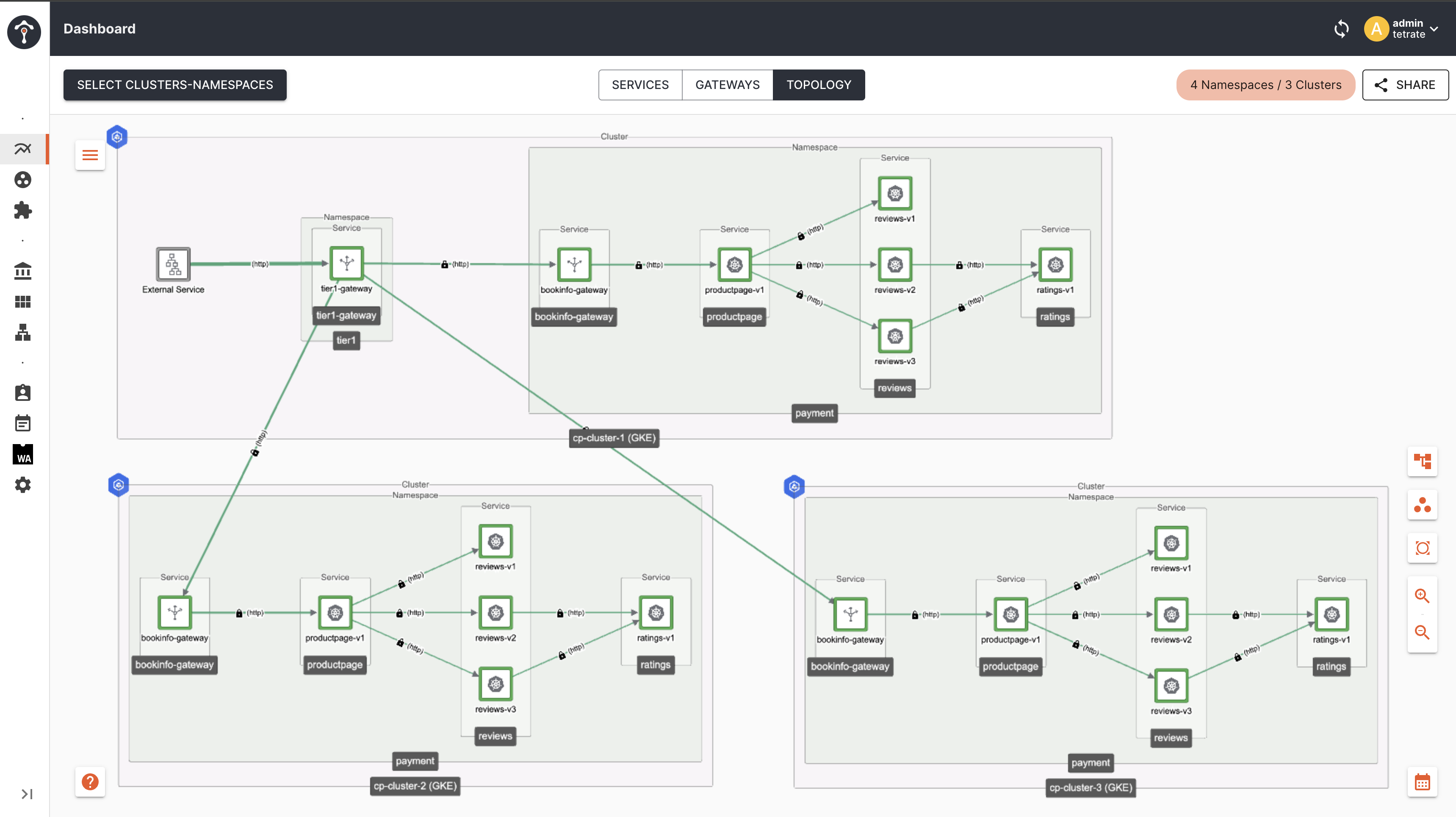The width and height of the screenshot is (1456, 817).
Task: Toggle the hierarchical layout icon on right
Action: 1422,461
